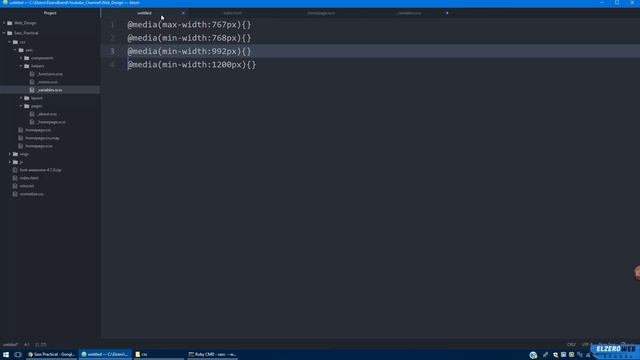Collapse the sass folder chevron
The image size is (640, 360).
click(16, 50)
